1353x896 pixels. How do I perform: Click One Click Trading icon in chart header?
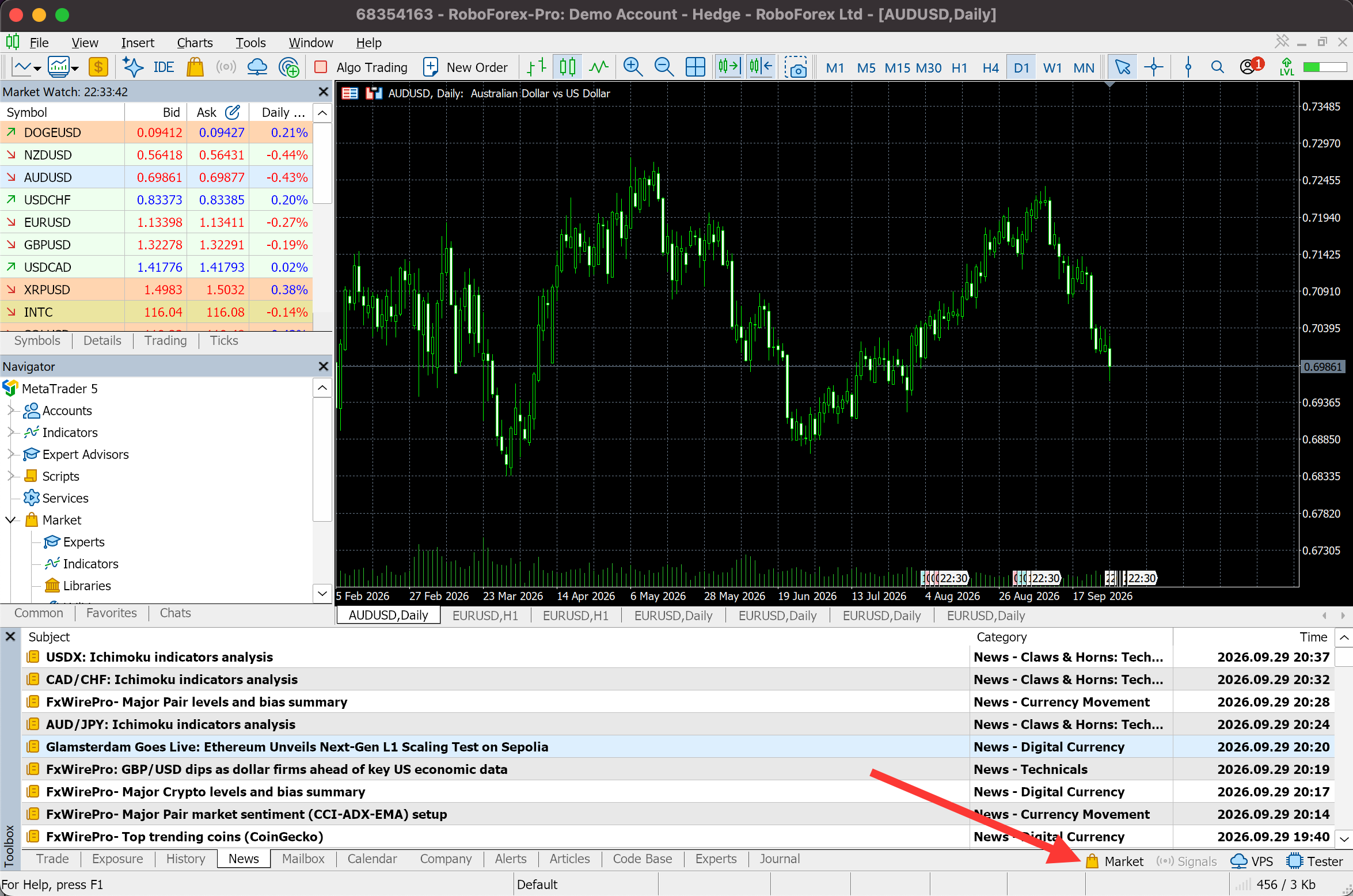tap(374, 93)
